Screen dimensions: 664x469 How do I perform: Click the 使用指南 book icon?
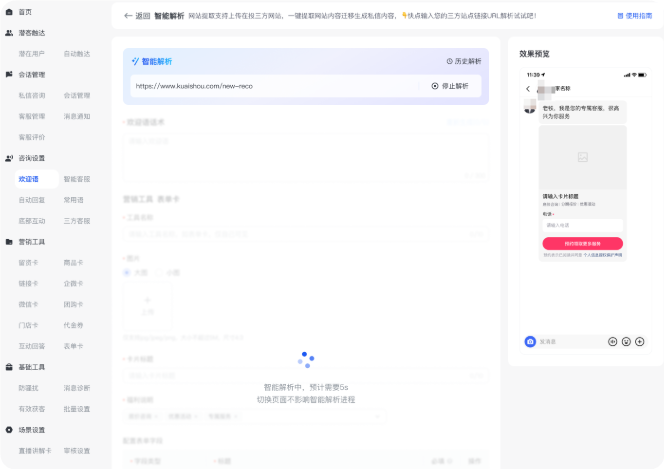tap(620, 16)
